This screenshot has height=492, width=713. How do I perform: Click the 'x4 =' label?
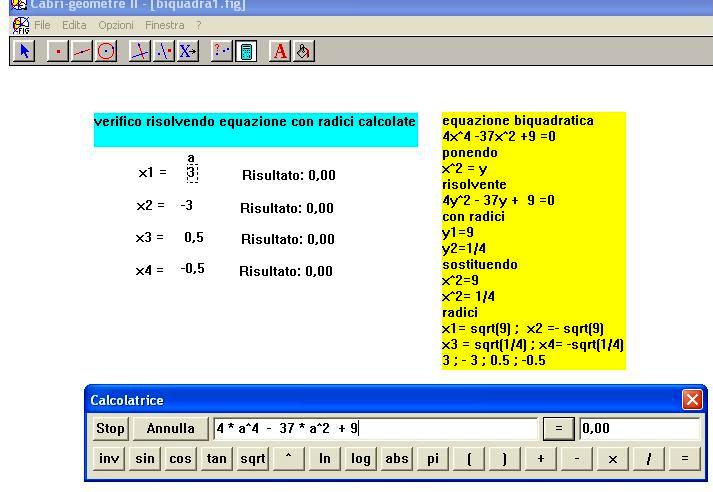coord(150,271)
